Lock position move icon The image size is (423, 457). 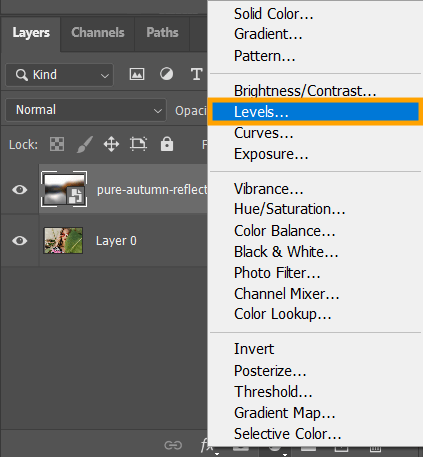click(x=111, y=144)
